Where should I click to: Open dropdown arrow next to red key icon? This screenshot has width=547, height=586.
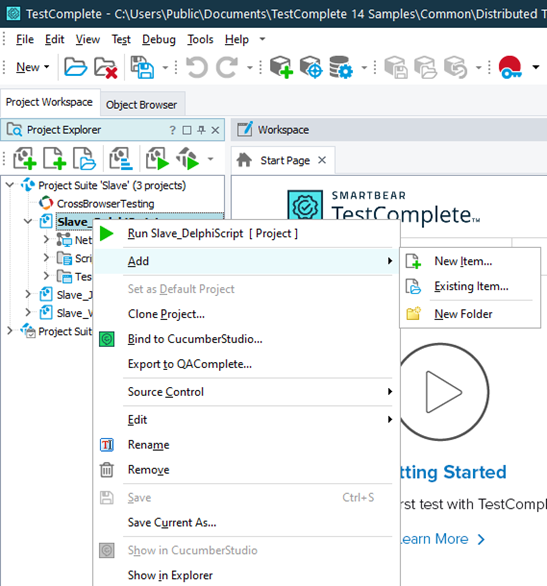pyautogui.click(x=535, y=67)
